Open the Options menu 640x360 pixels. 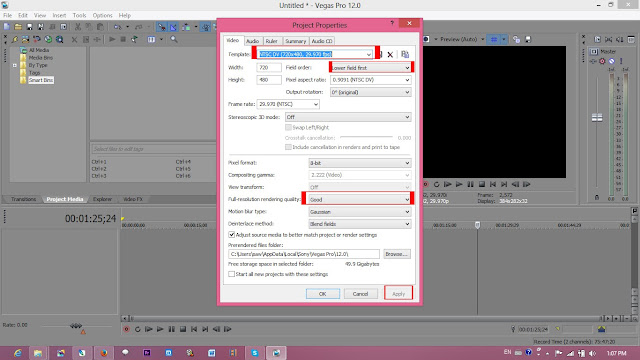coord(102,16)
